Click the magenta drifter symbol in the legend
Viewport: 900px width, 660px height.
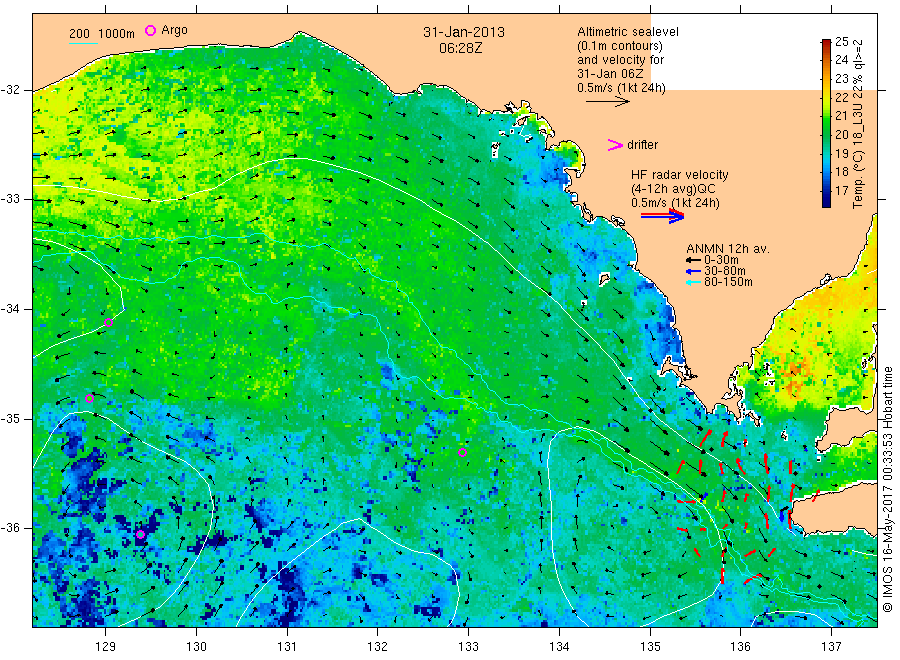click(615, 145)
